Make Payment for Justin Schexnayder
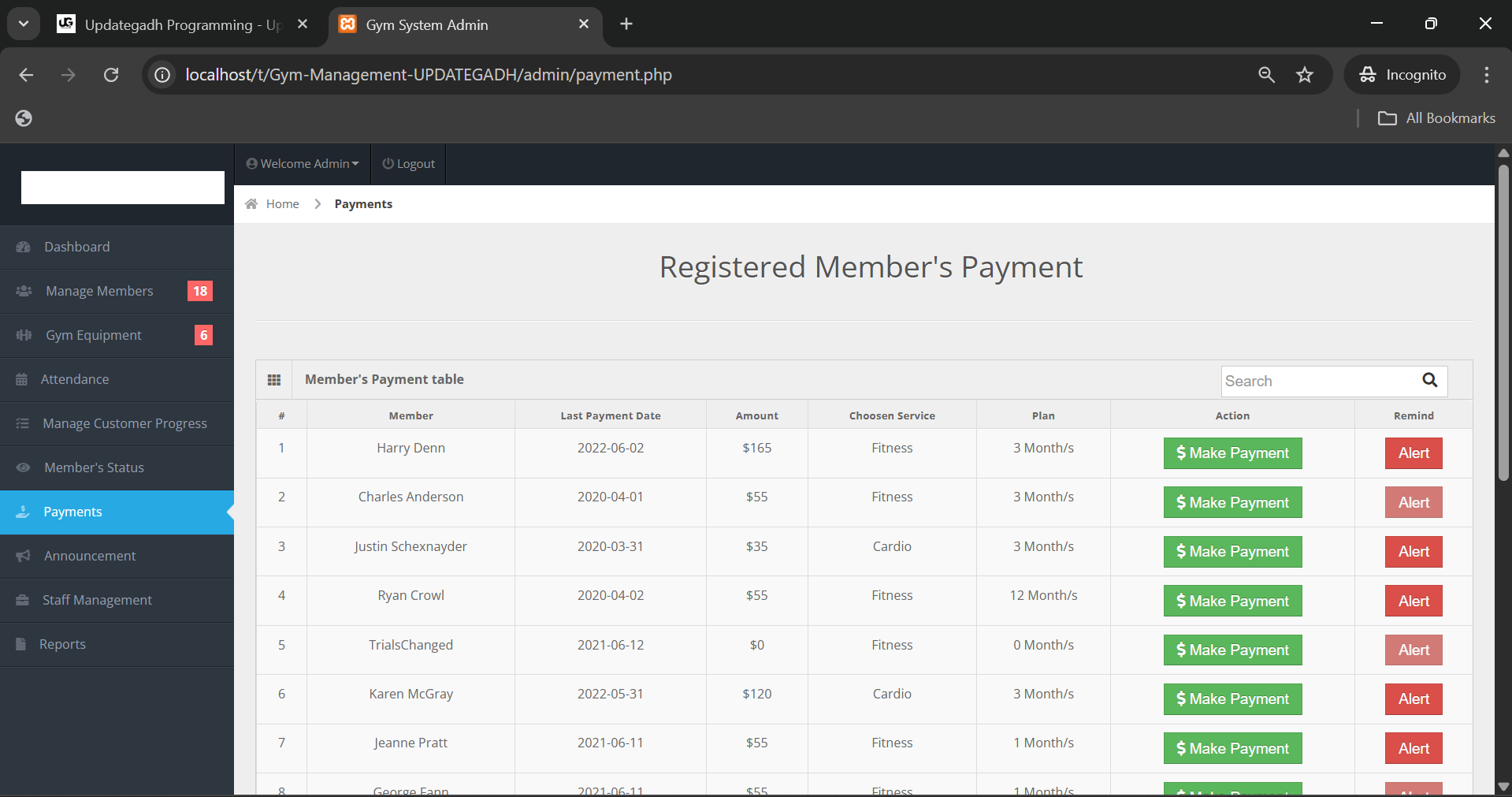1512x797 pixels. (1232, 552)
